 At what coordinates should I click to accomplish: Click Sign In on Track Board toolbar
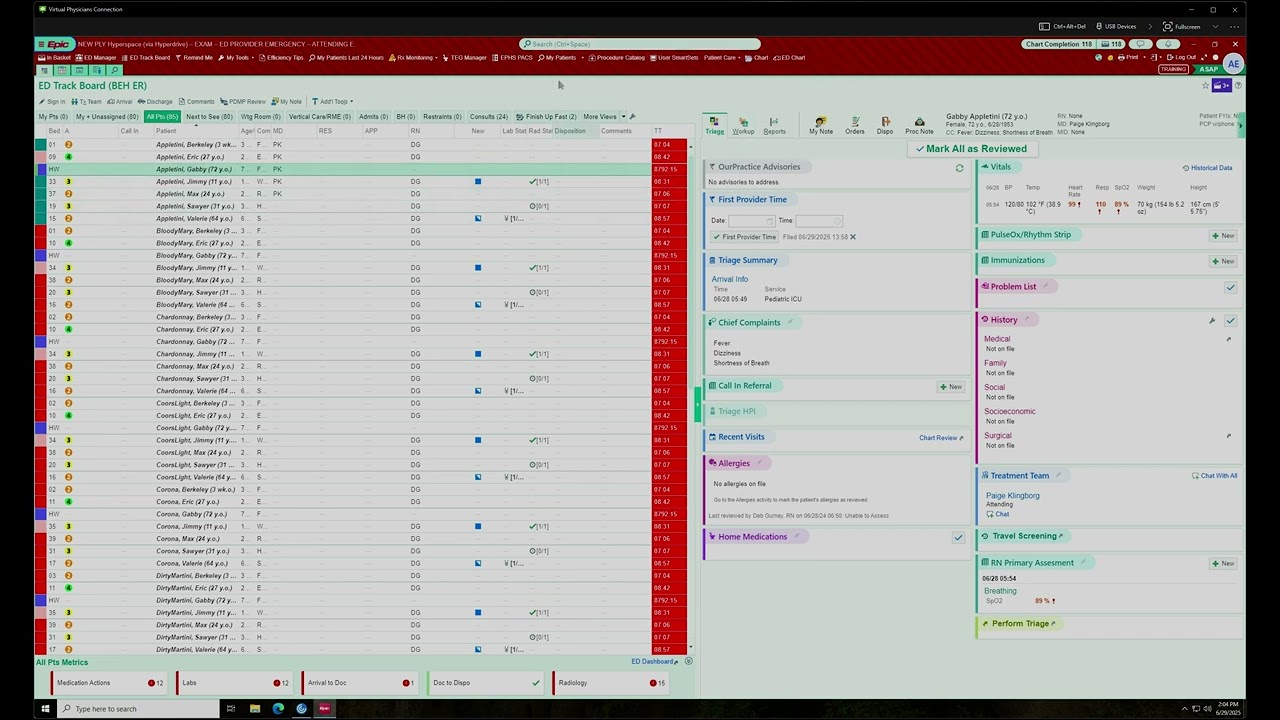(x=53, y=102)
